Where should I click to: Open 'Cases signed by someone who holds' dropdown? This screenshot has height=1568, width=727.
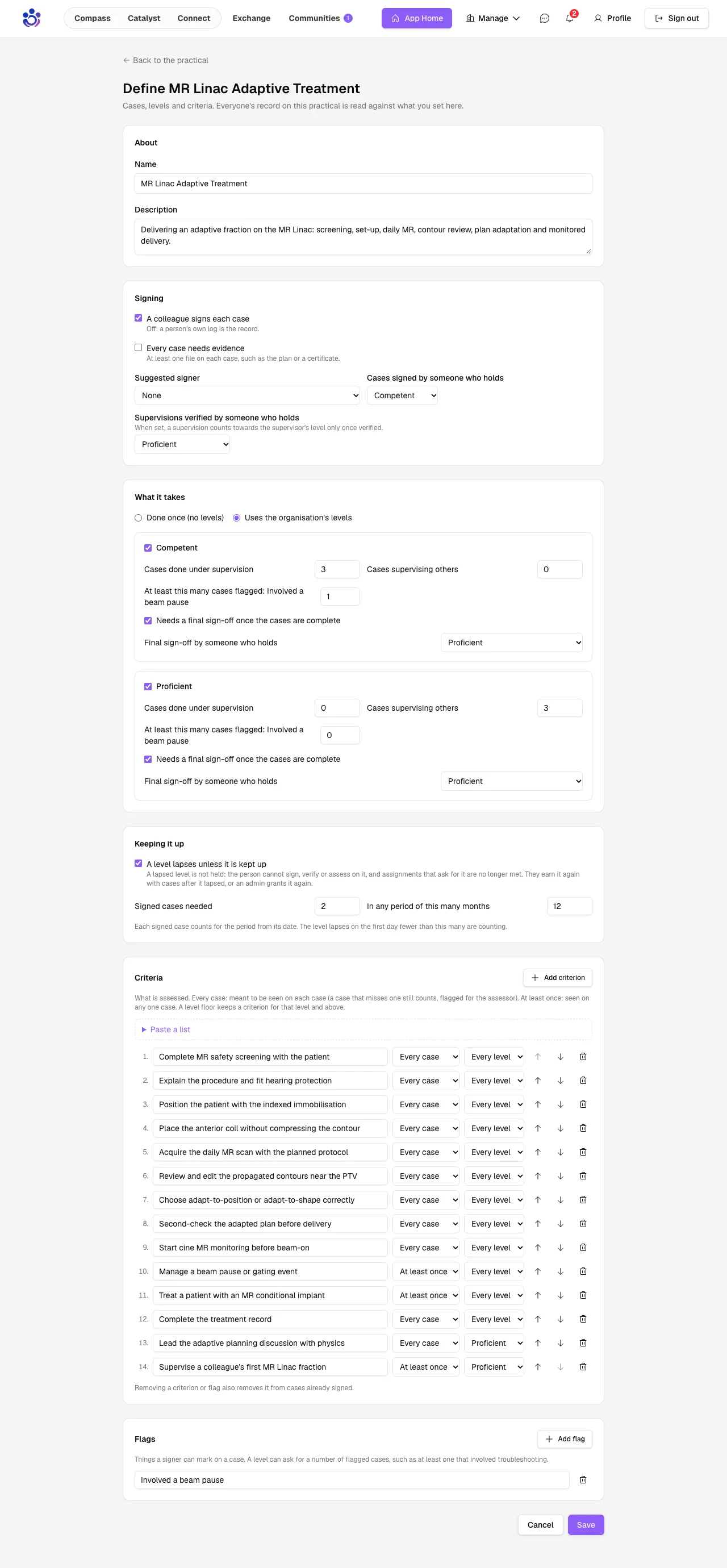tap(402, 395)
